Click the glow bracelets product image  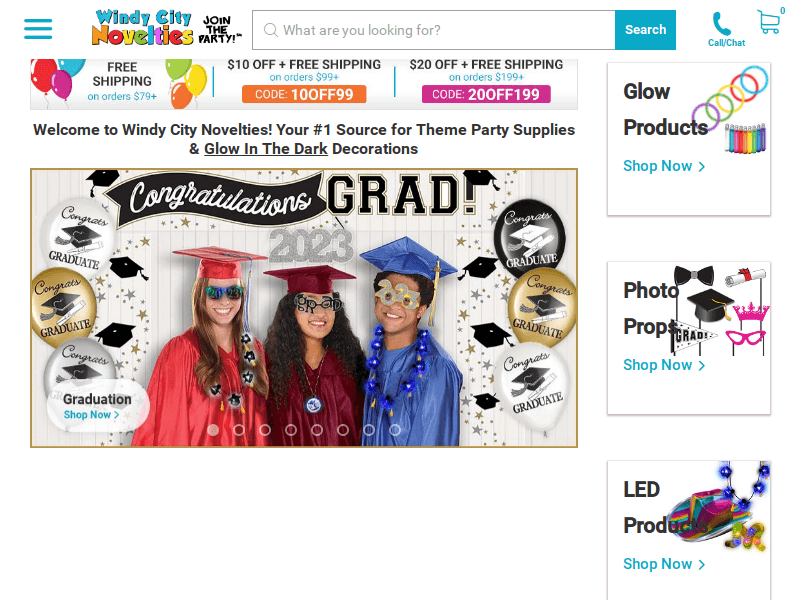[730, 109]
